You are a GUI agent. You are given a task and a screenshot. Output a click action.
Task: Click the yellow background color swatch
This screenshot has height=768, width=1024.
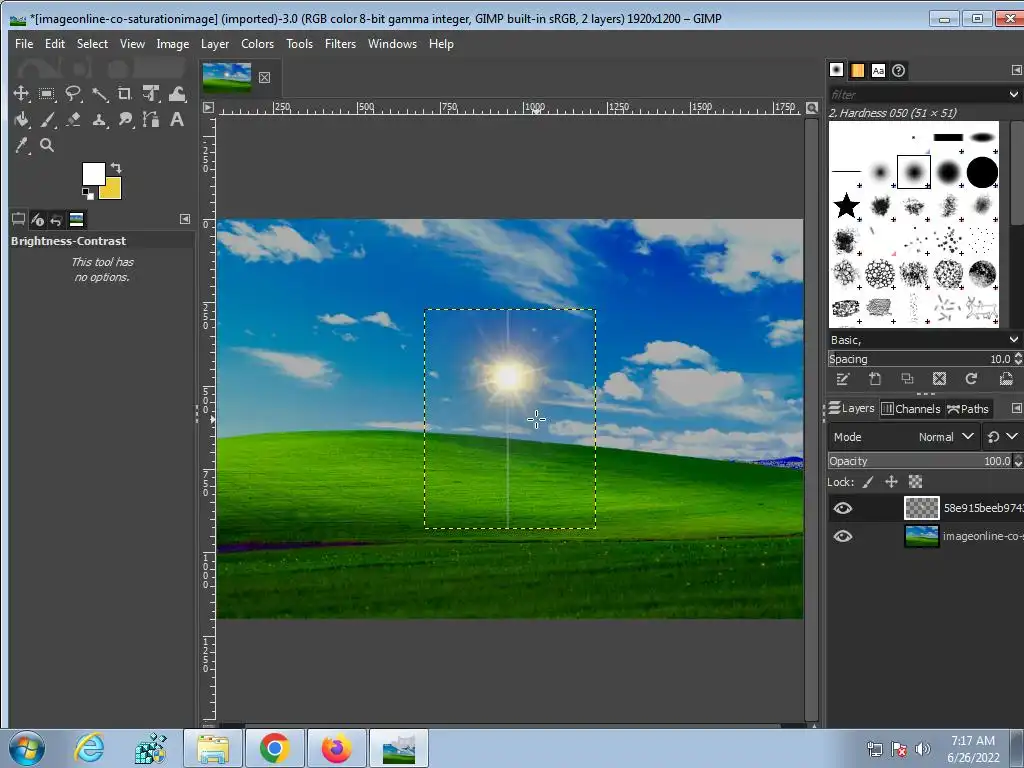(x=112, y=190)
